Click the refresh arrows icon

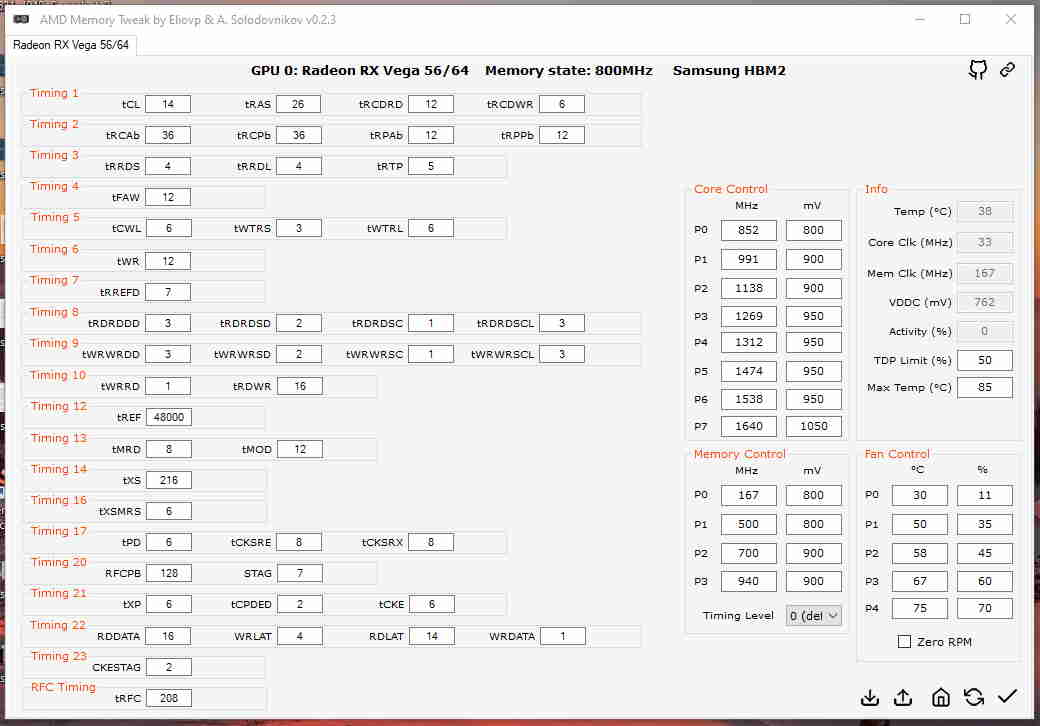pyautogui.click(x=974, y=697)
